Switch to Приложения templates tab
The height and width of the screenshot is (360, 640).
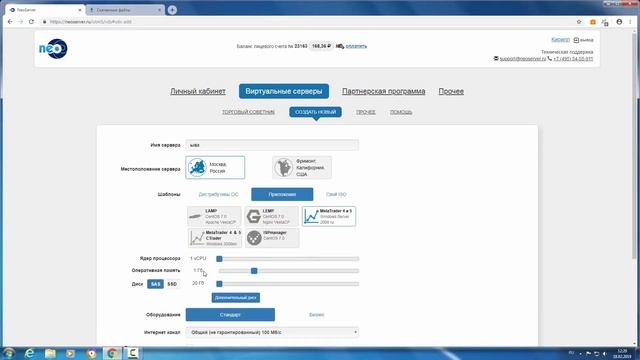point(282,194)
